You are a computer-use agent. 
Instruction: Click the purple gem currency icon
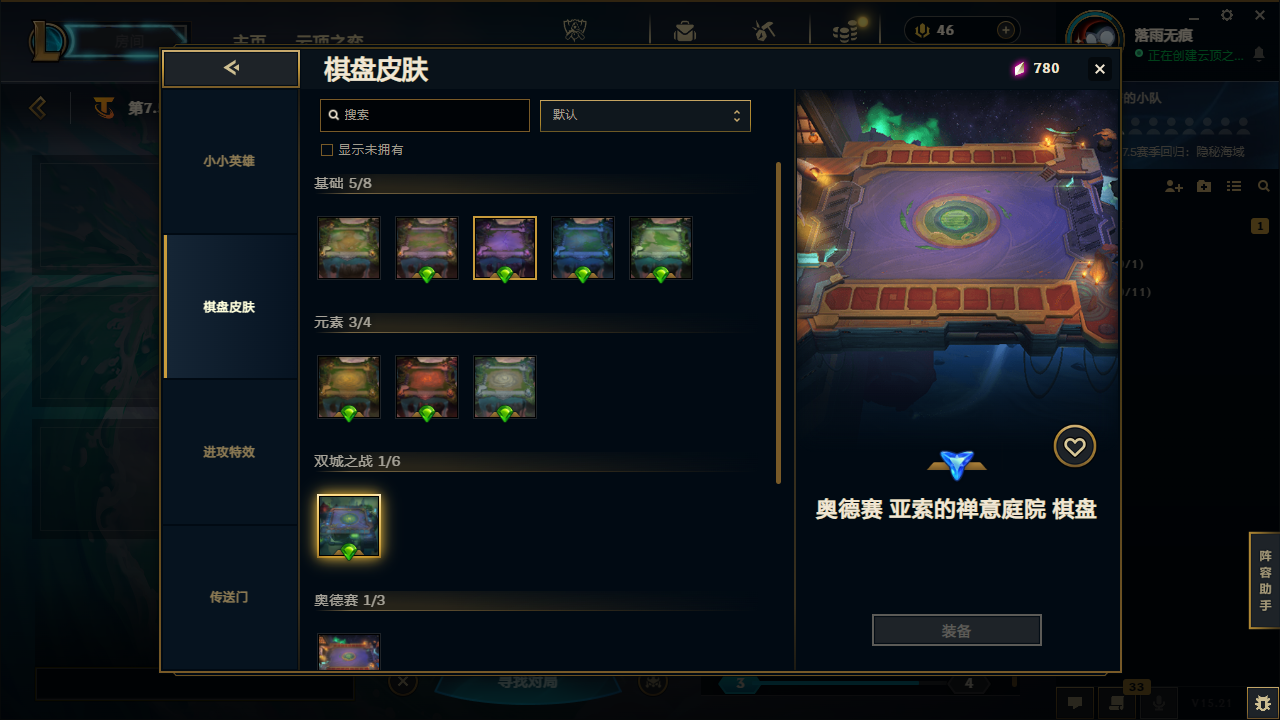click(x=1020, y=69)
